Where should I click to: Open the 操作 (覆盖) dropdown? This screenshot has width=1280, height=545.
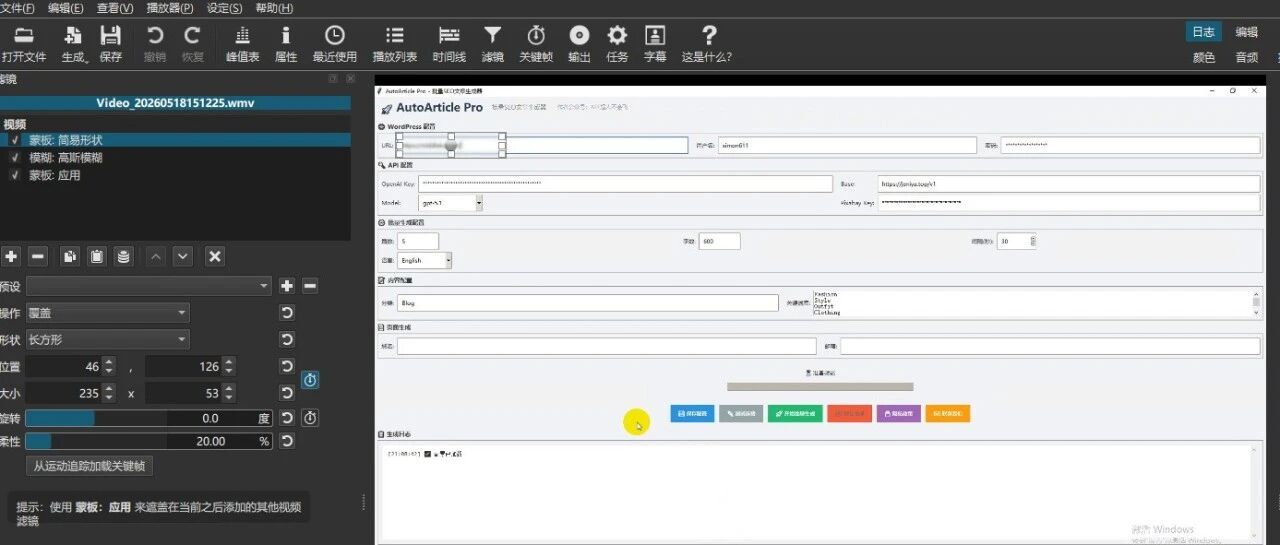(107, 313)
